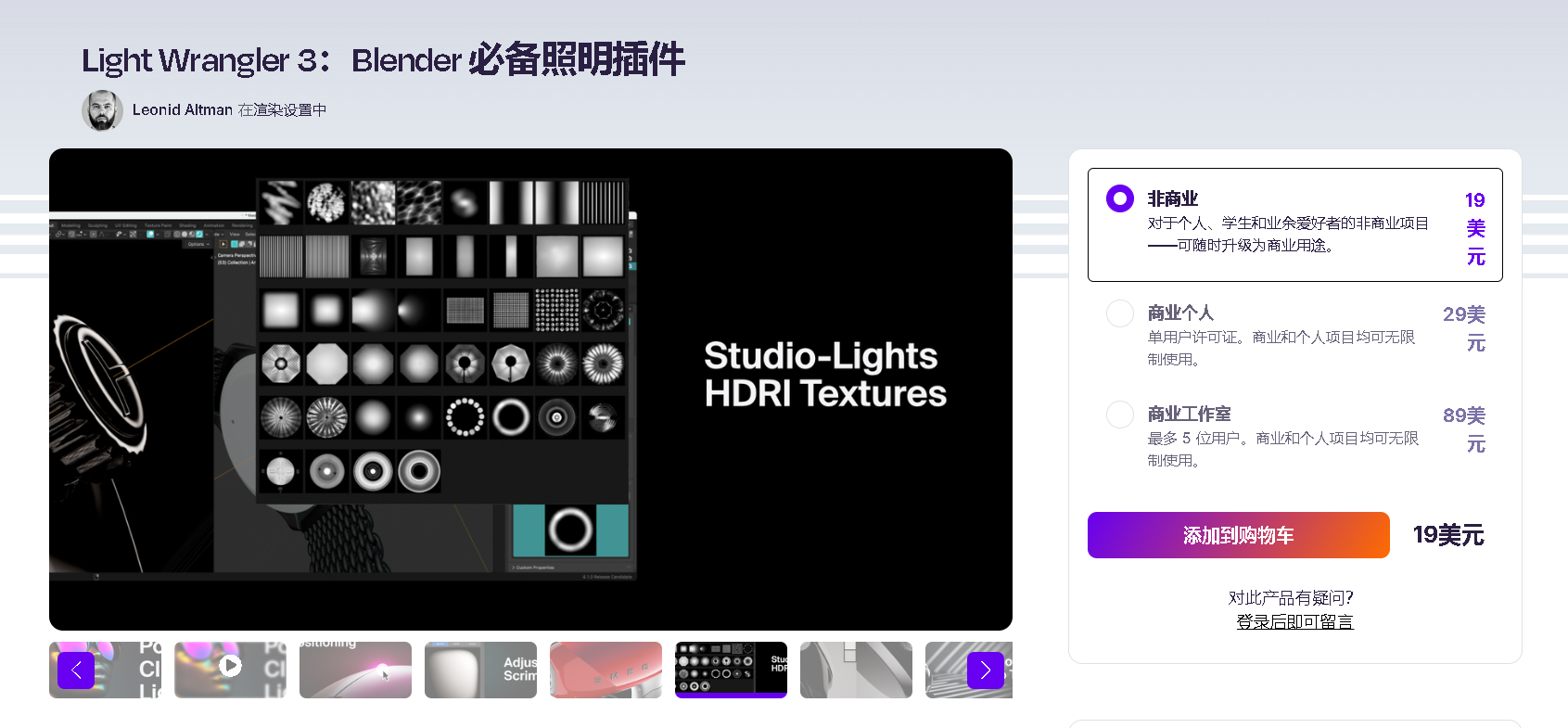Open the 登录后即可留言 link
The image size is (1568, 728).
tap(1294, 621)
